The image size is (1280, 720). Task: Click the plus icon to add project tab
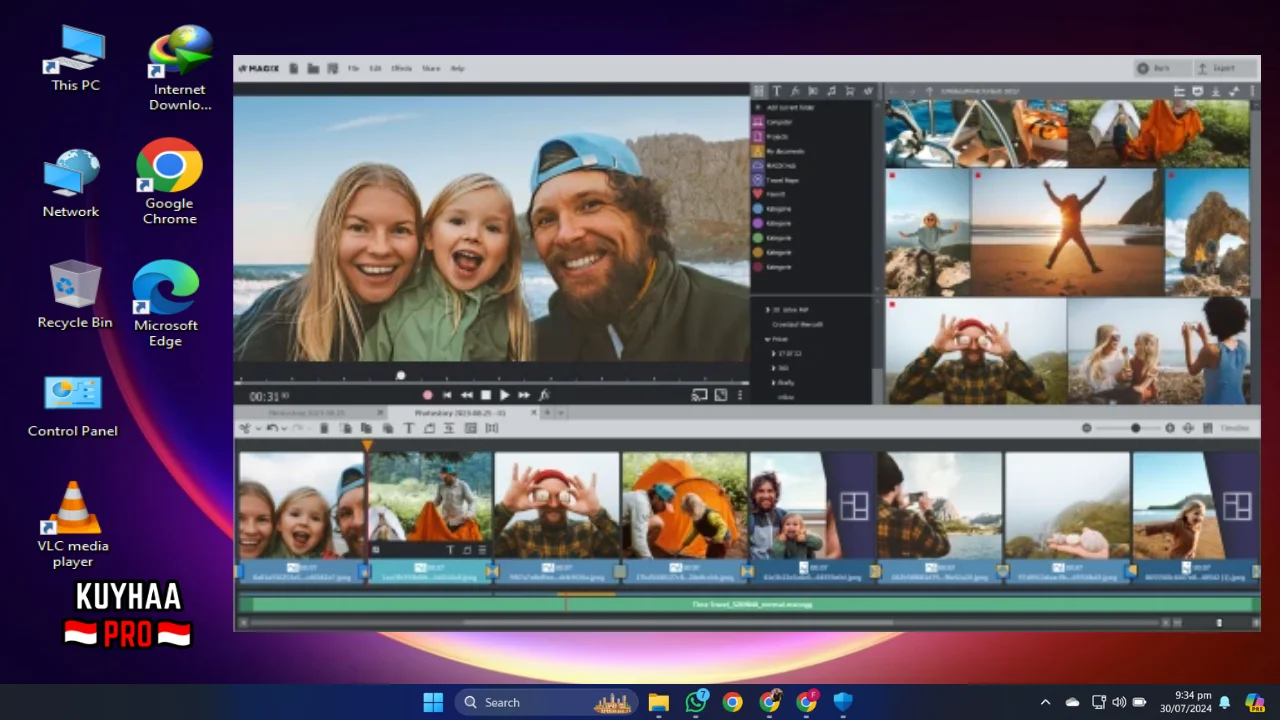point(546,412)
